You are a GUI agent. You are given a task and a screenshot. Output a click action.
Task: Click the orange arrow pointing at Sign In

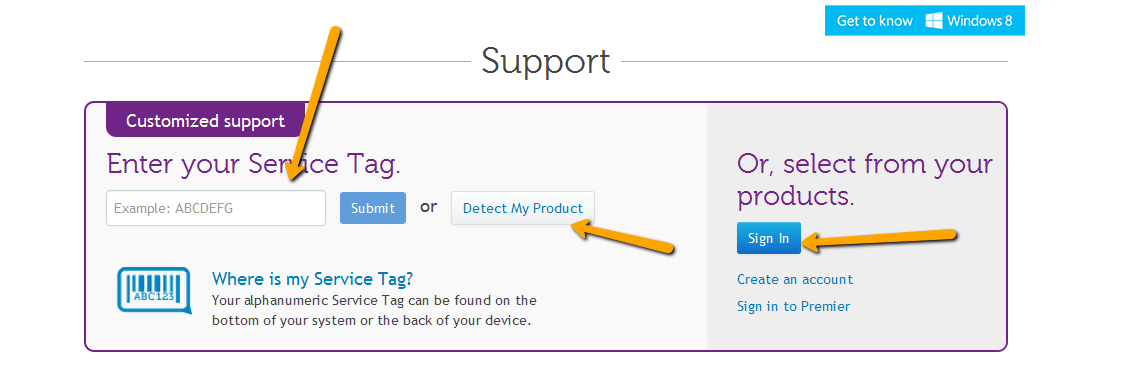880,240
